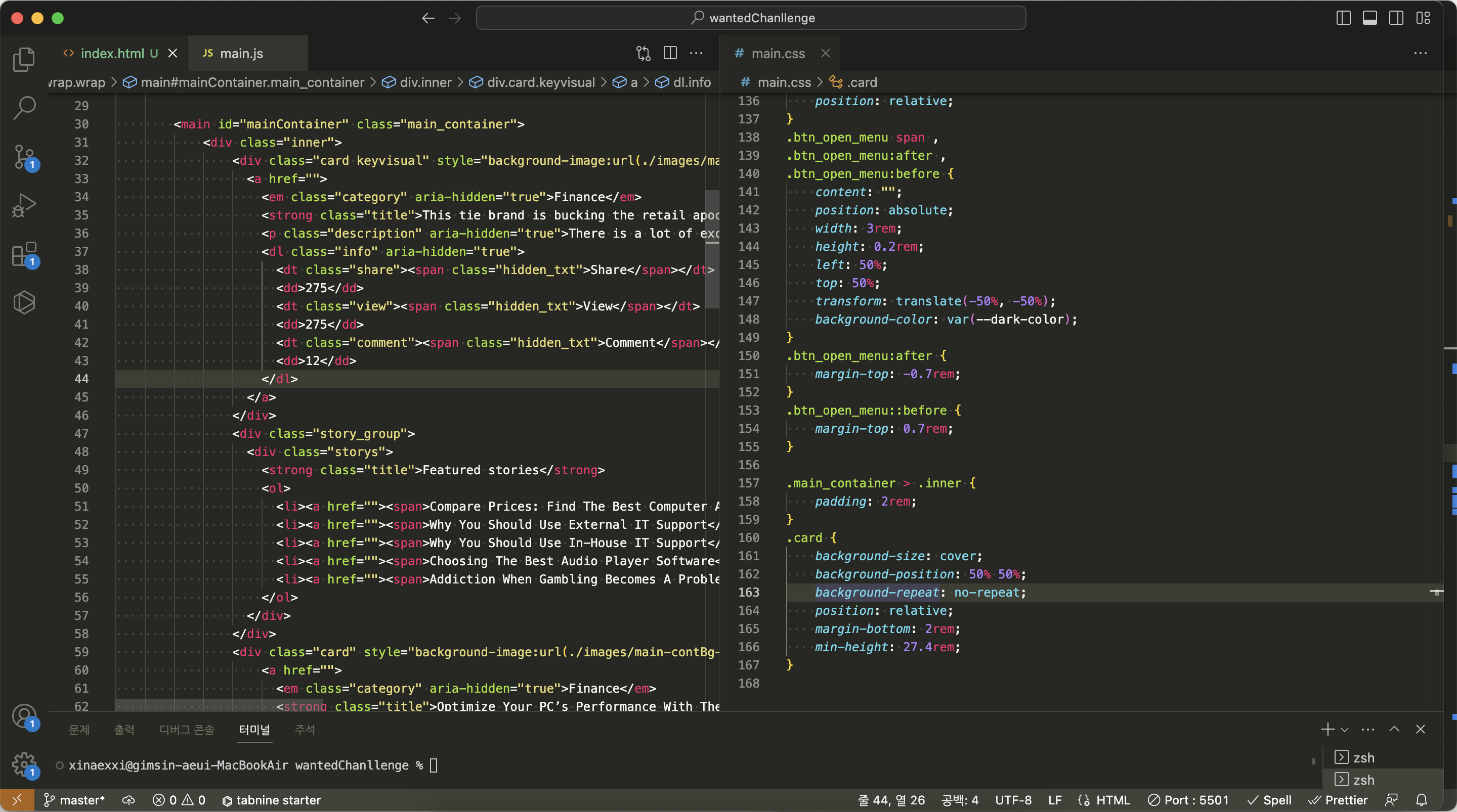Click the wantedChanllenge command center search
This screenshot has height=812, width=1457.
coord(751,18)
